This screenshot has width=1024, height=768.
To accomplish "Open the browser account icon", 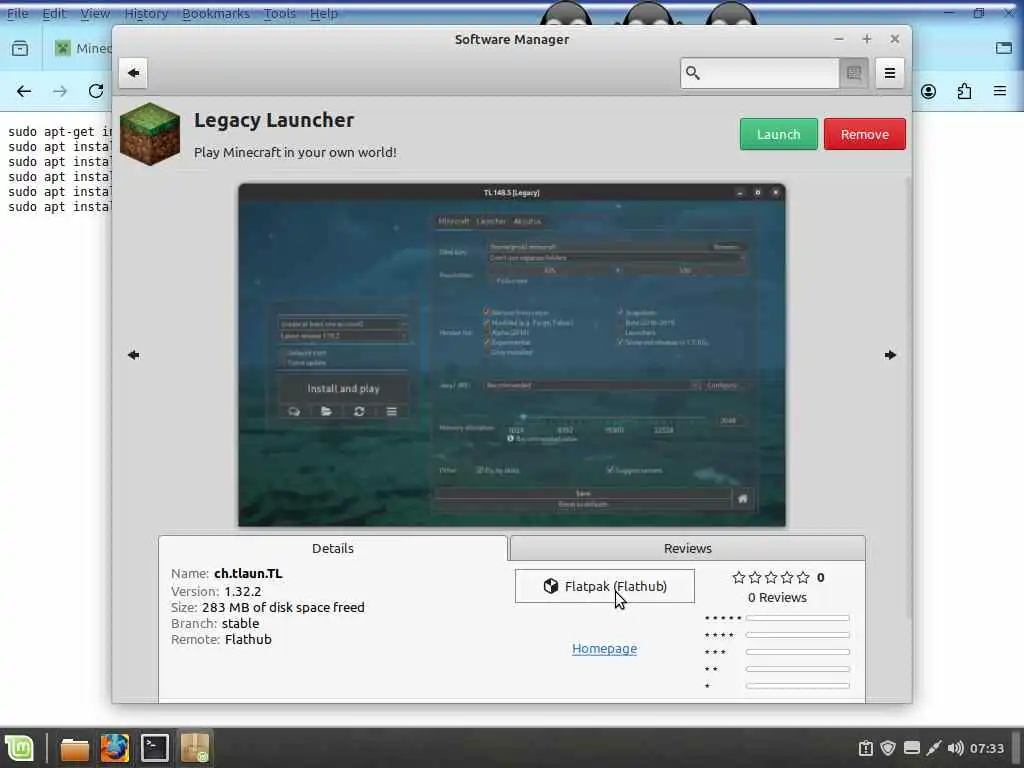I will click(928, 91).
